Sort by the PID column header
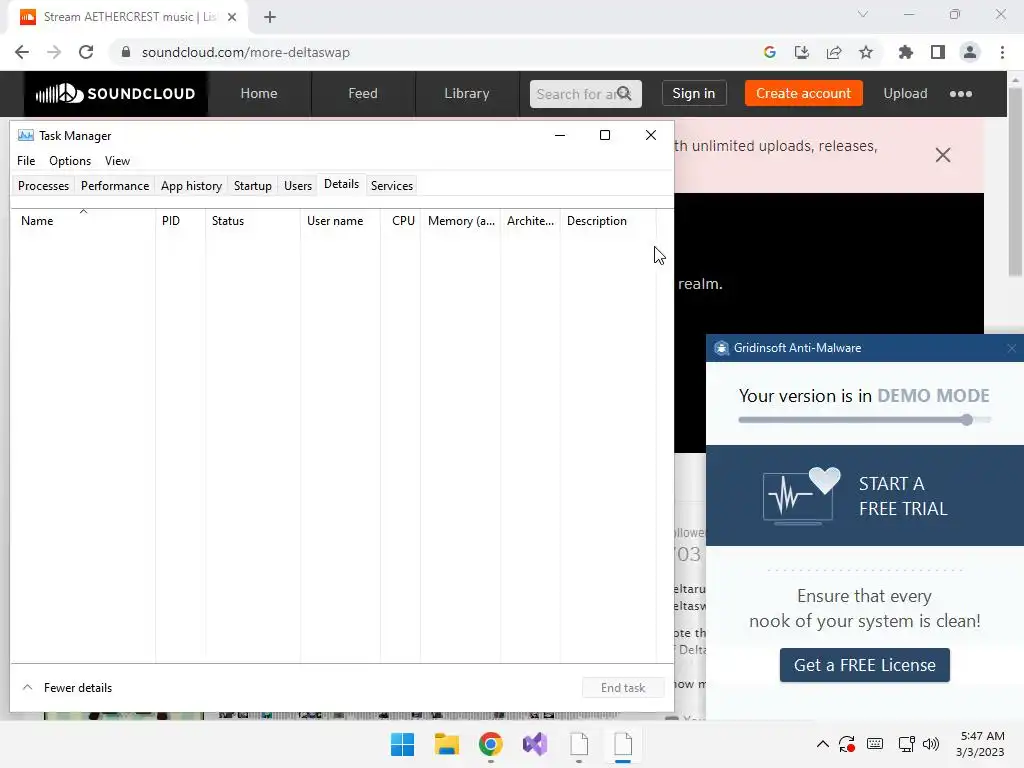This screenshot has height=768, width=1024. 180,221
